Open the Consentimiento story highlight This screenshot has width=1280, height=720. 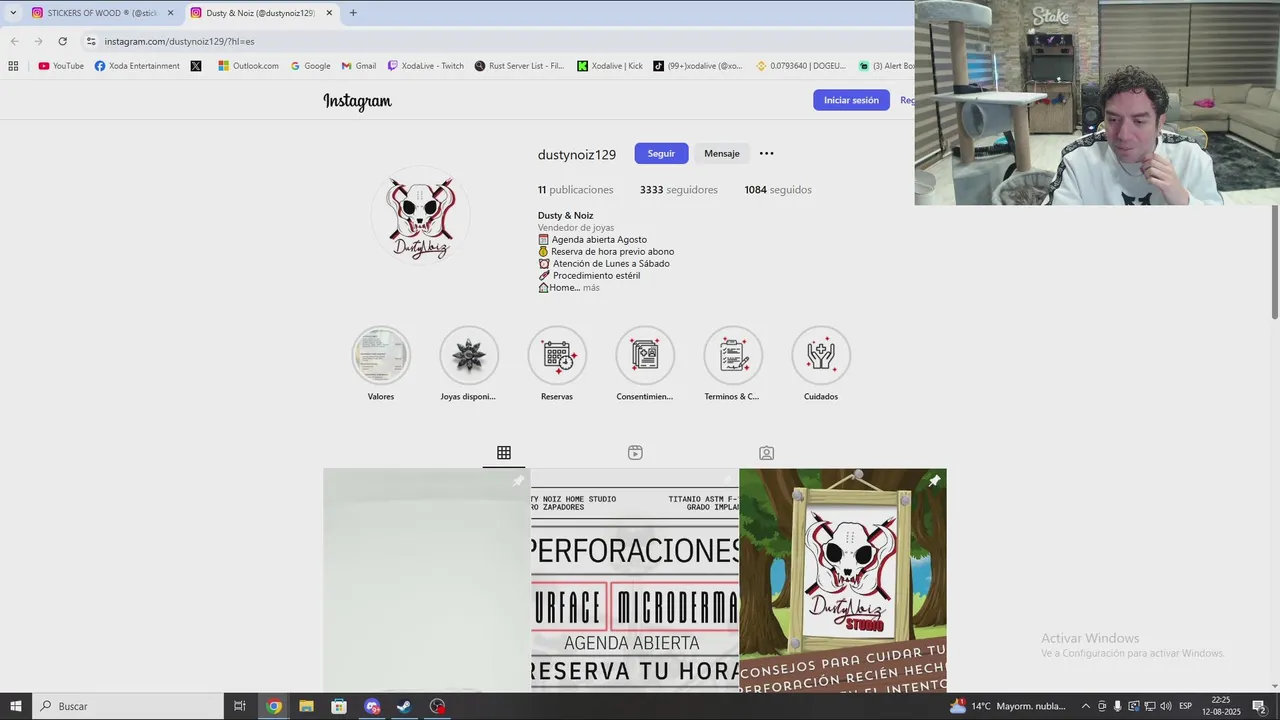[645, 355]
